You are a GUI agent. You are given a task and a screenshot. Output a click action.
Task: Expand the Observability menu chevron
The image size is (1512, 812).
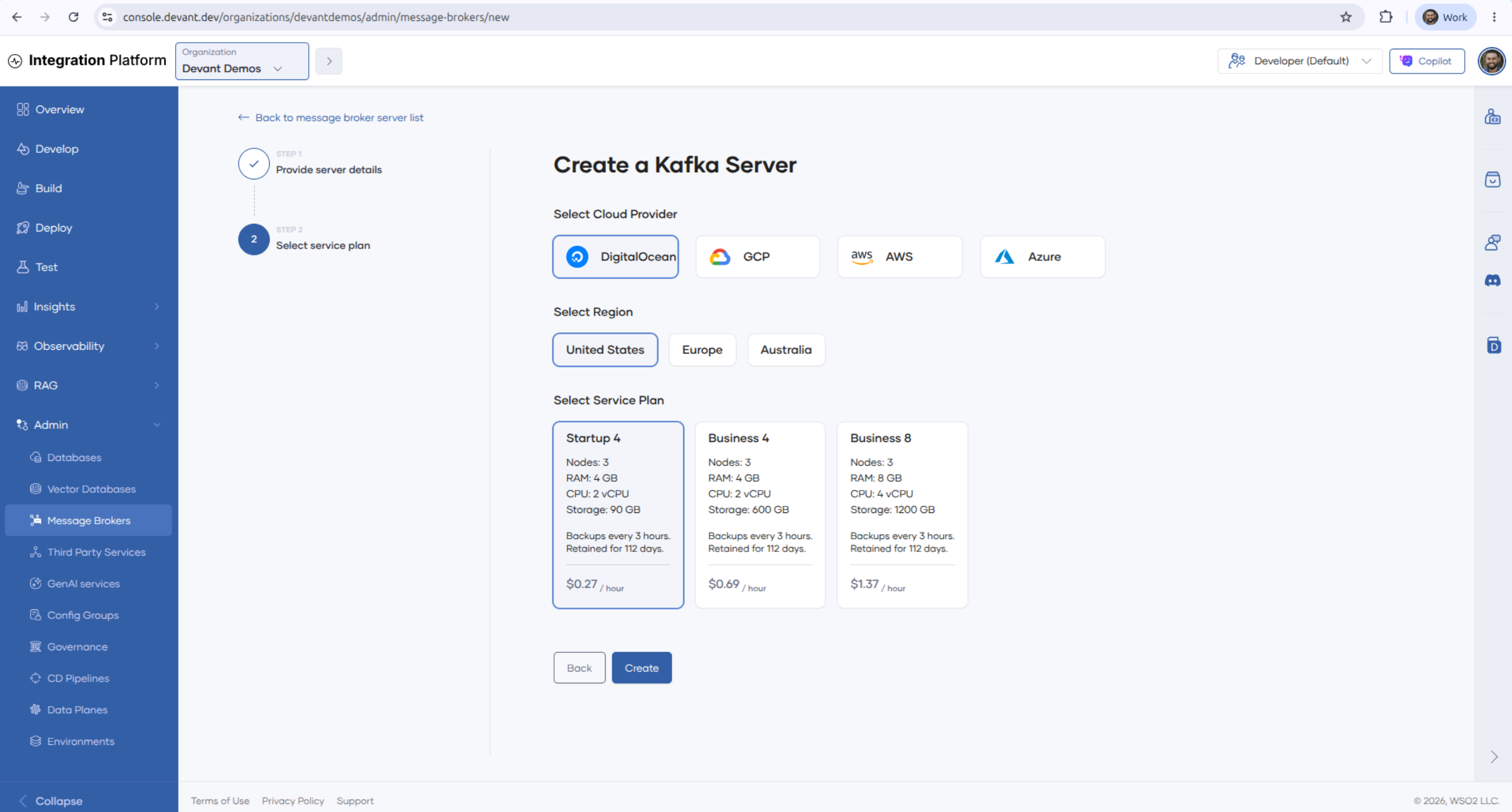coord(157,346)
